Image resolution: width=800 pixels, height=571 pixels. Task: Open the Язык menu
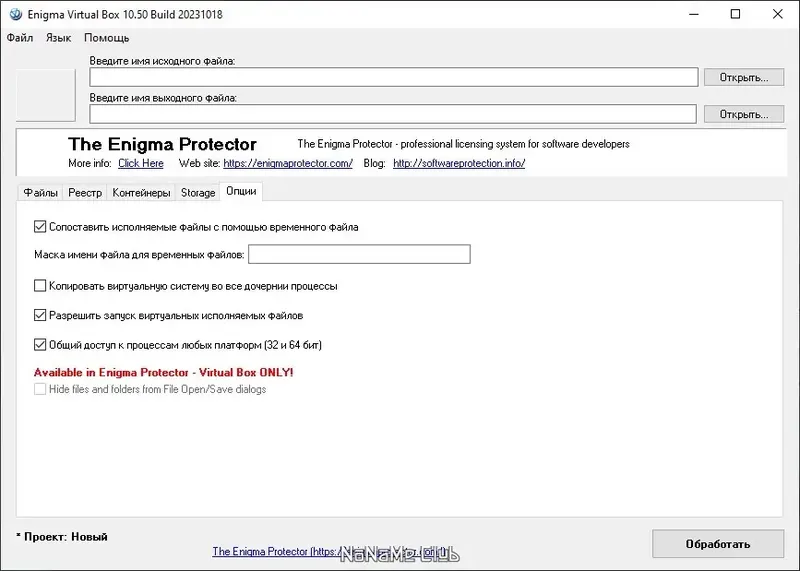click(x=58, y=38)
